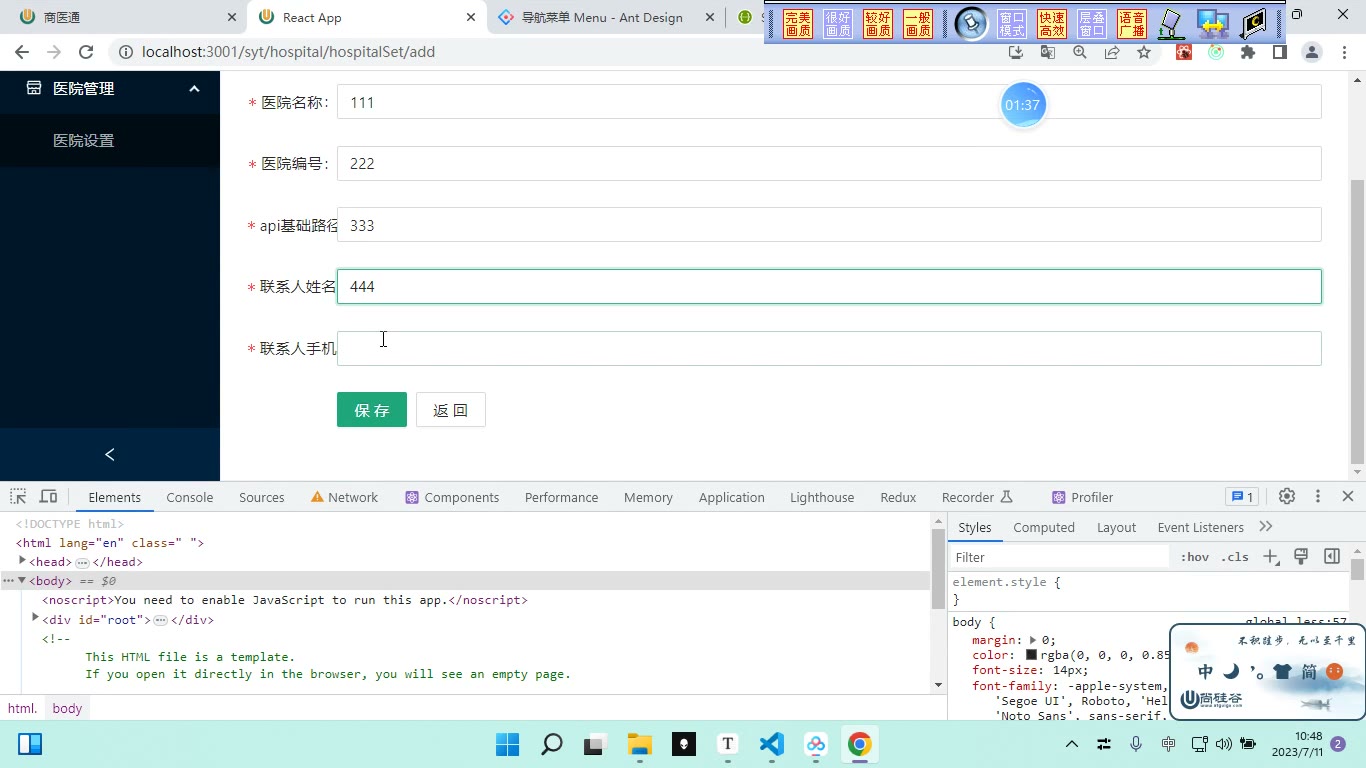Screen dimensions: 1366x768
Task: Open the browser extensions puzzle icon
Action: (x=1248, y=52)
